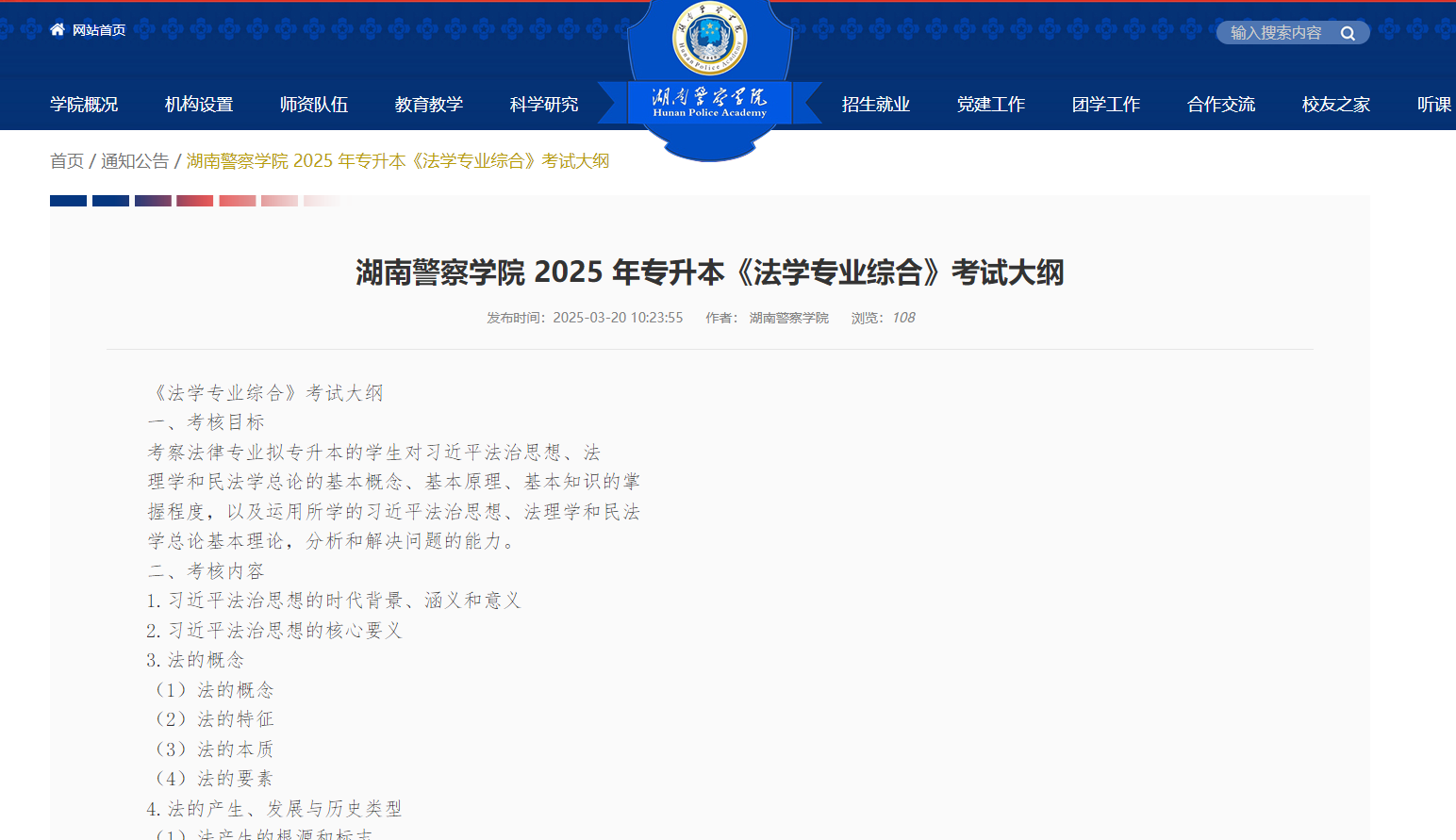Click the heading 二、考核内容
1456x840 pixels.
pyautogui.click(x=207, y=571)
